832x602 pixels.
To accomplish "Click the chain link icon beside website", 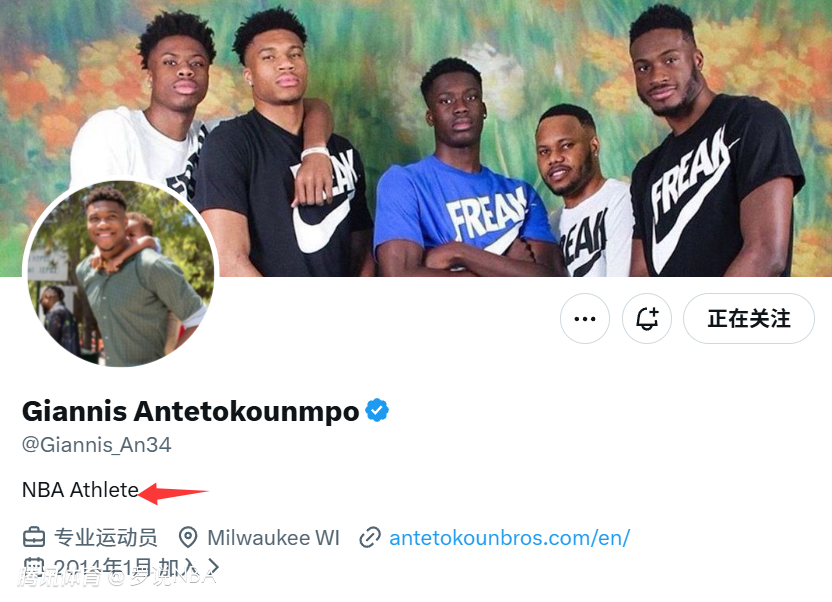I will [370, 538].
